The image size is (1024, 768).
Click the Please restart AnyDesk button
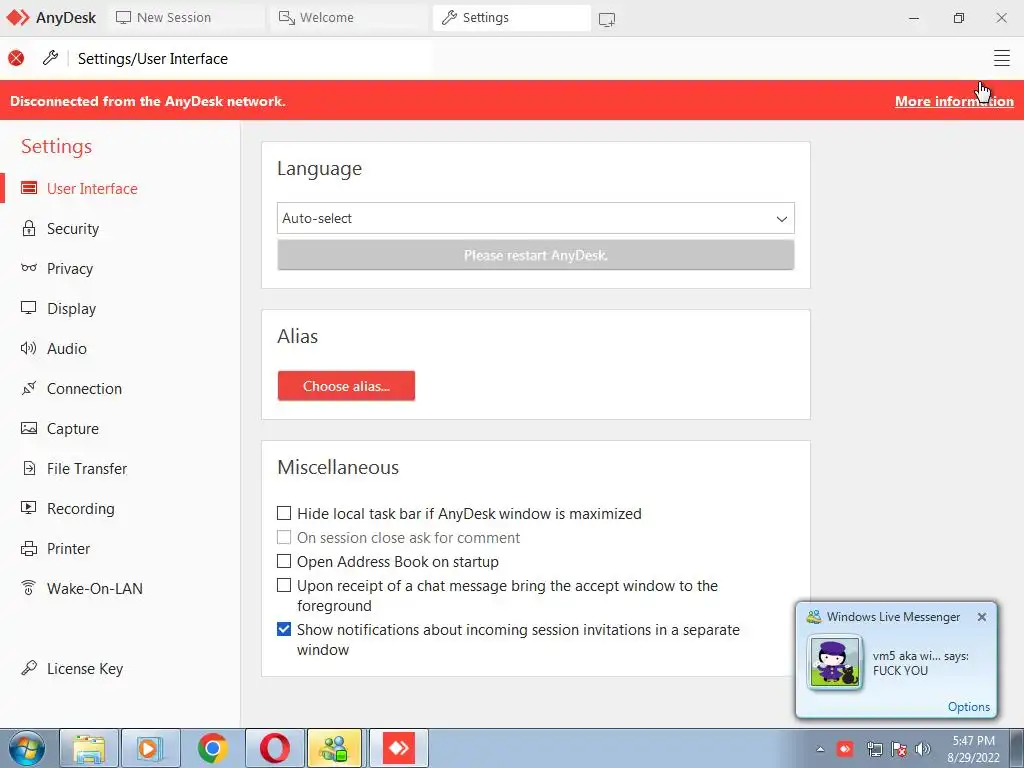pyautogui.click(x=536, y=255)
